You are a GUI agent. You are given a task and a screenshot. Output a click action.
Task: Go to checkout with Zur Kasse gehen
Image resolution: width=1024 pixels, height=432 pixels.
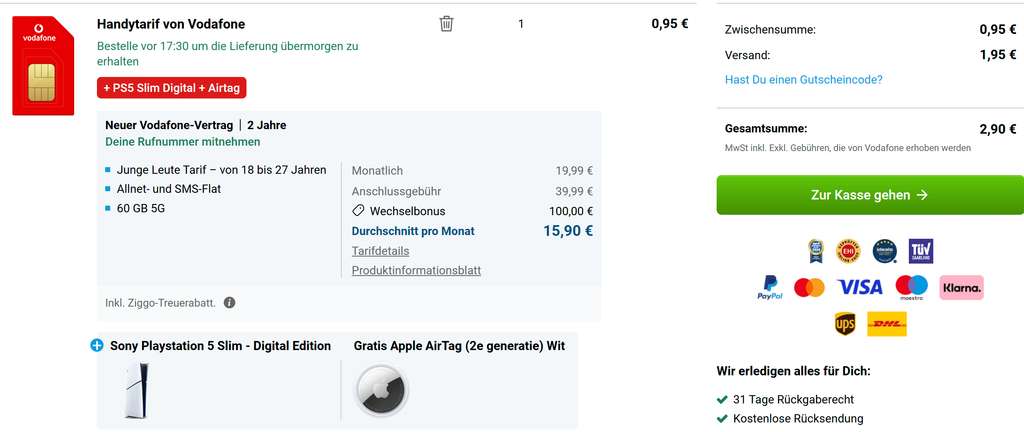(870, 194)
